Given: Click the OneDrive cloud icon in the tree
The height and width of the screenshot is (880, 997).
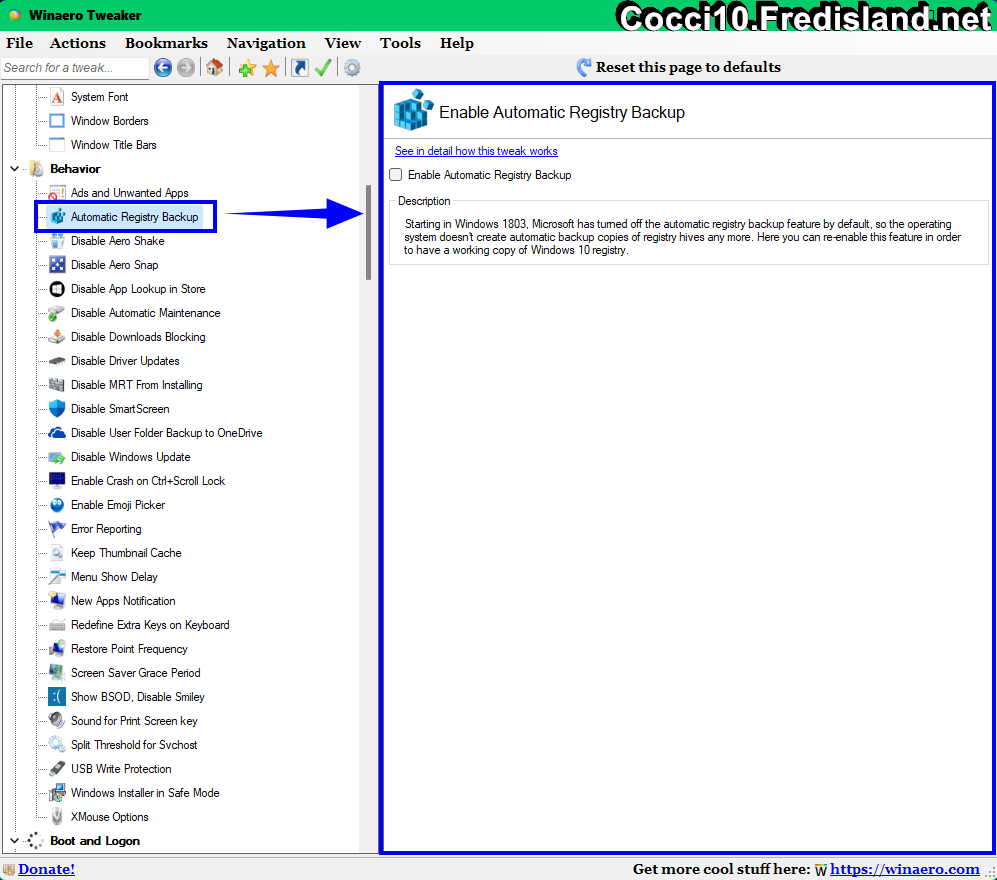Looking at the screenshot, I should [57, 433].
